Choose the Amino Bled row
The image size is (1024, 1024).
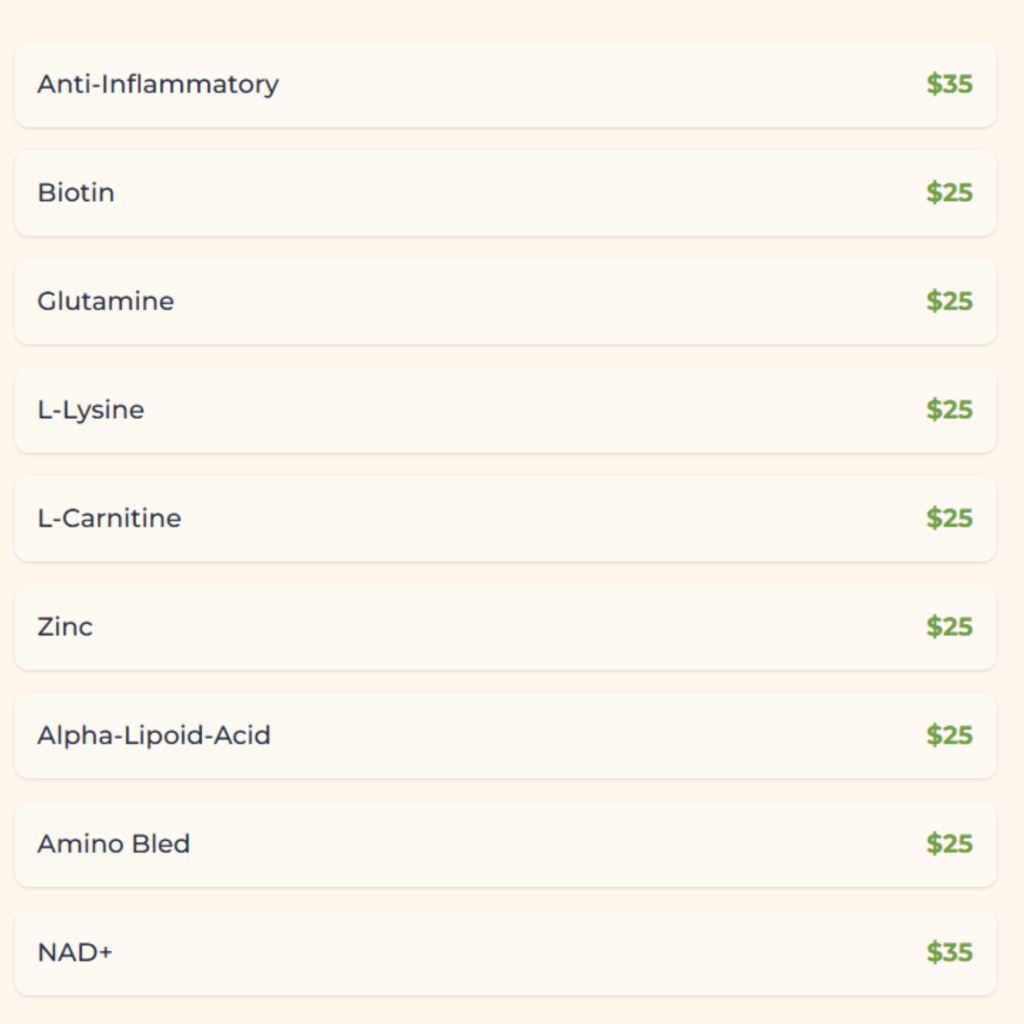505,844
